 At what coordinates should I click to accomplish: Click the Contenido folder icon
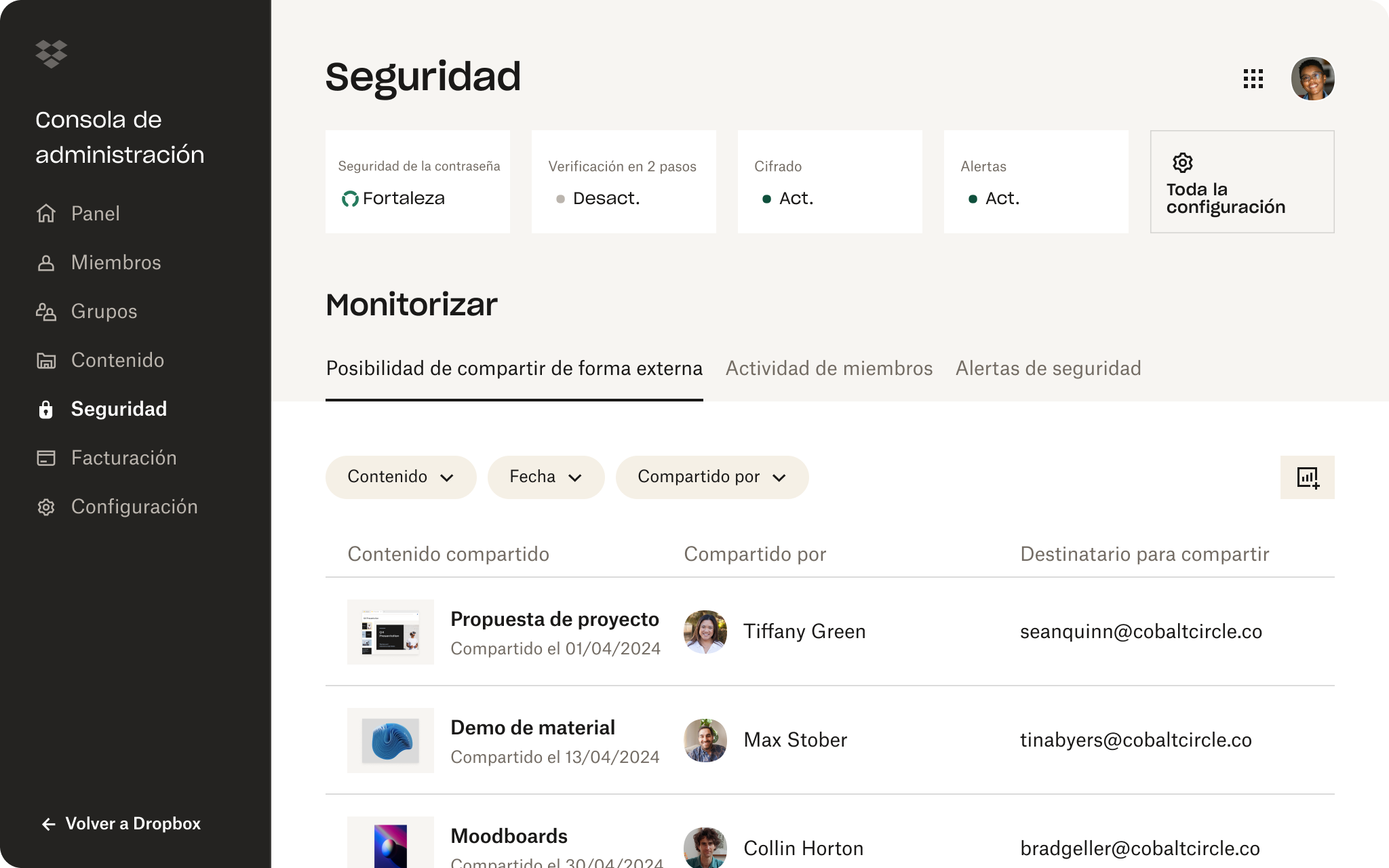[x=46, y=360]
